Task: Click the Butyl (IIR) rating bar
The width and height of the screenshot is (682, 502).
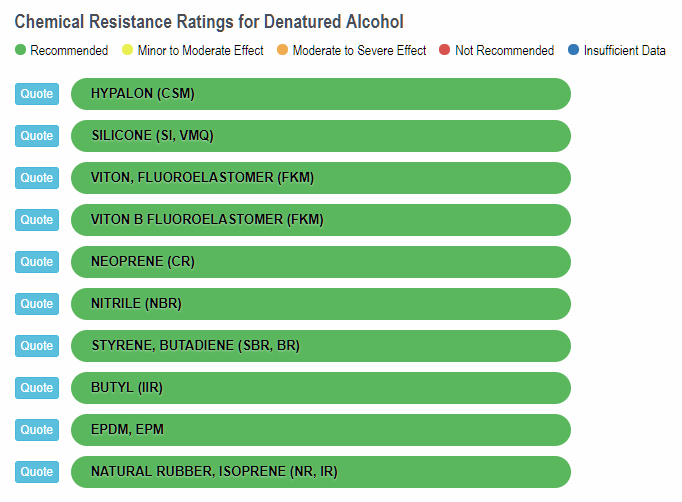Action: [320, 388]
